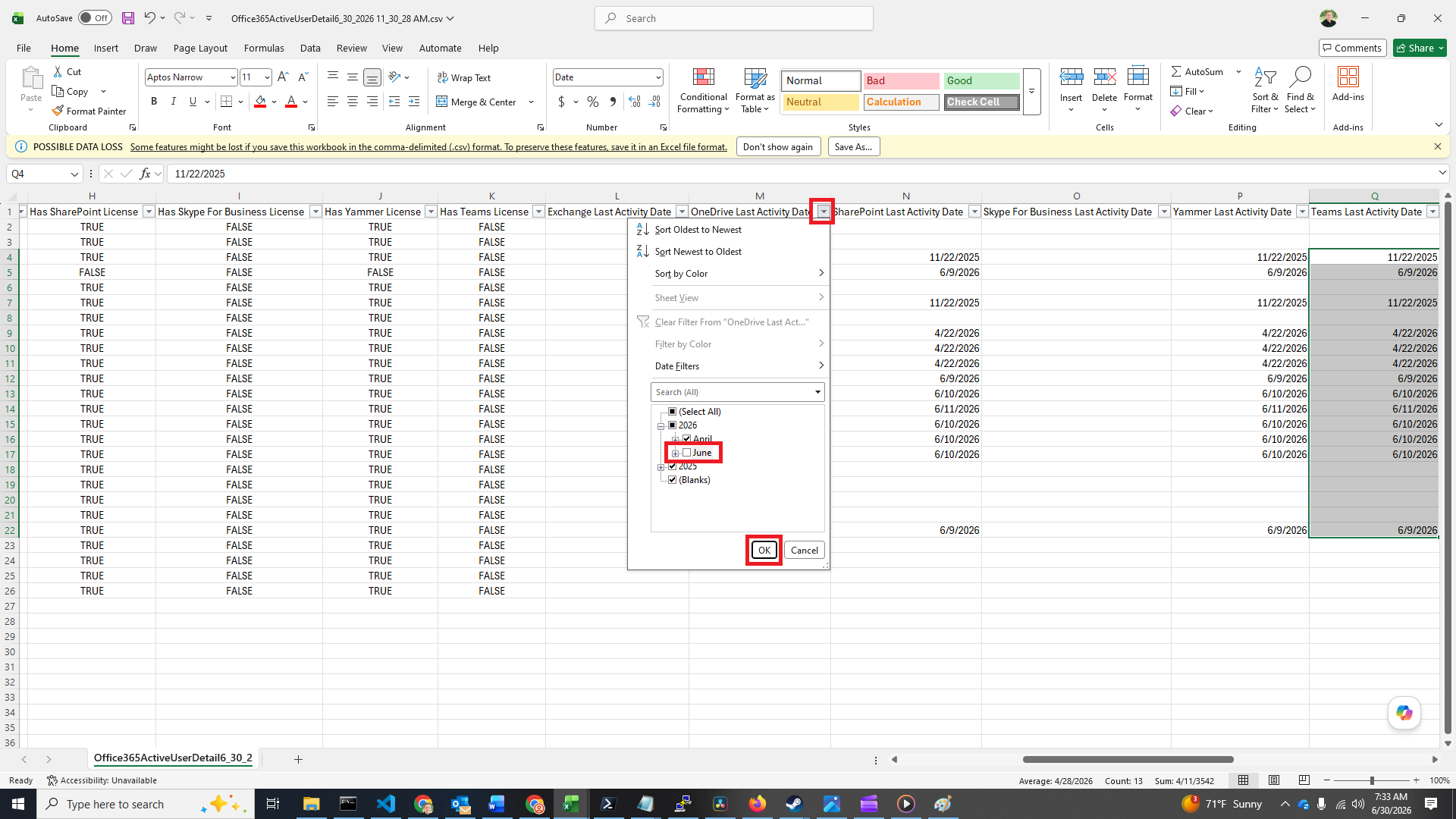
Task: Click OK in filter menu
Action: 764,551
